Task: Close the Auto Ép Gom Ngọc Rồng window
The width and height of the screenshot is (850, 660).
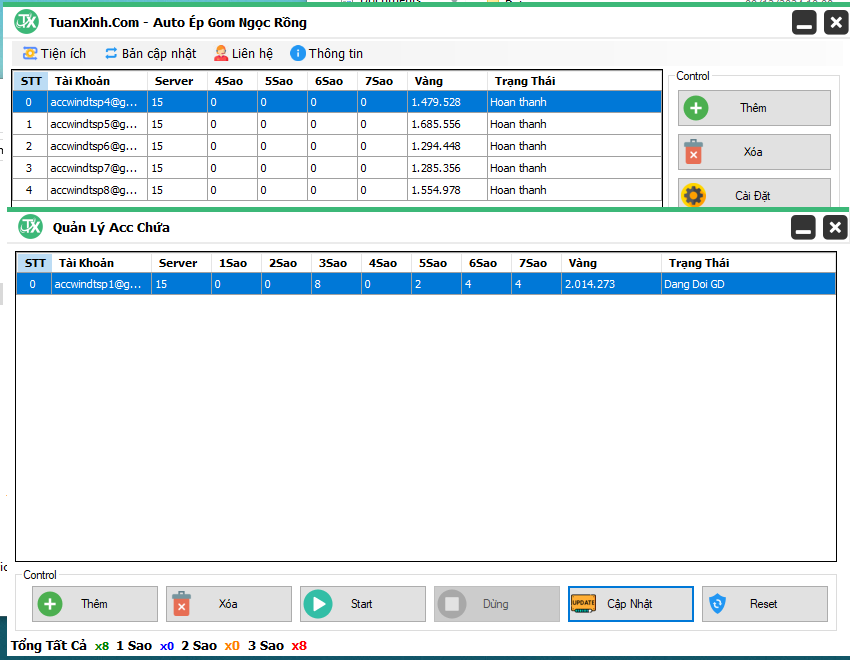Action: point(836,22)
